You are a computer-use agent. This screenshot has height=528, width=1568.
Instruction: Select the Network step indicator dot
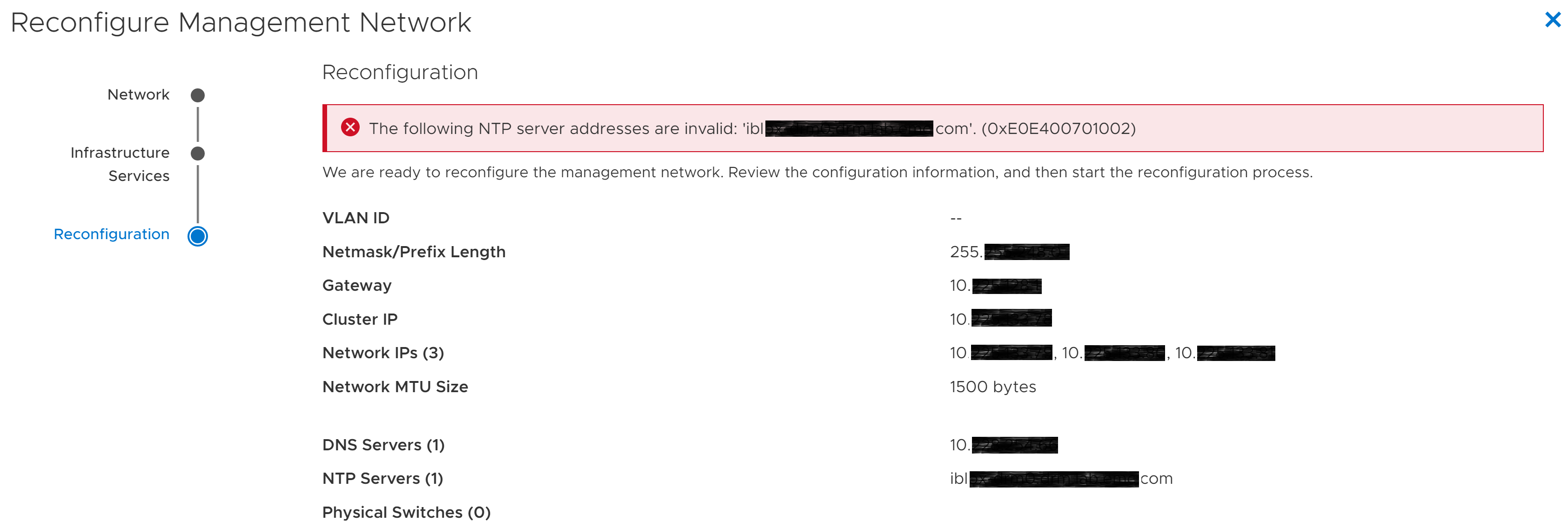coord(197,94)
